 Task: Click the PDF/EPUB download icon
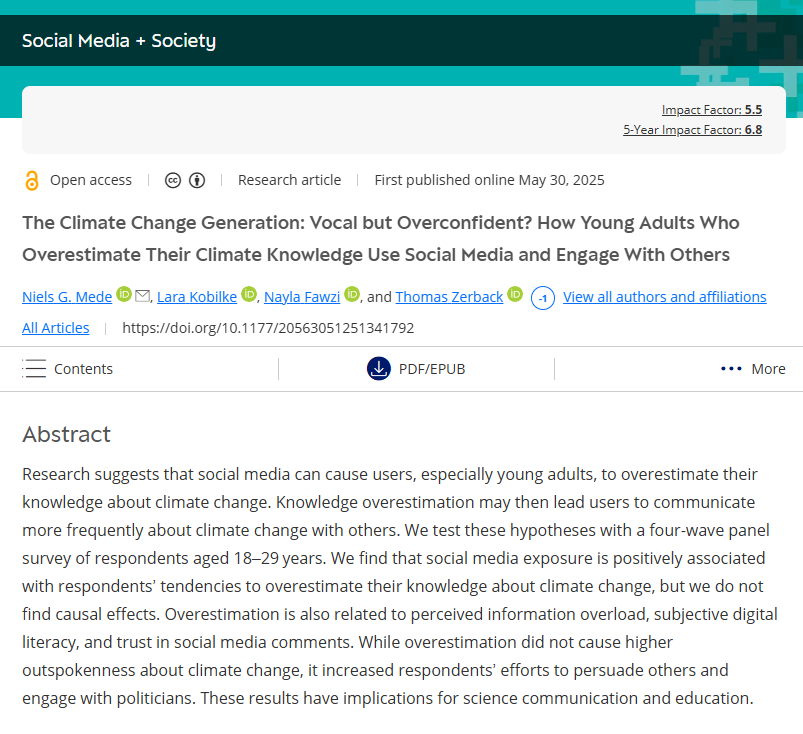[379, 369]
